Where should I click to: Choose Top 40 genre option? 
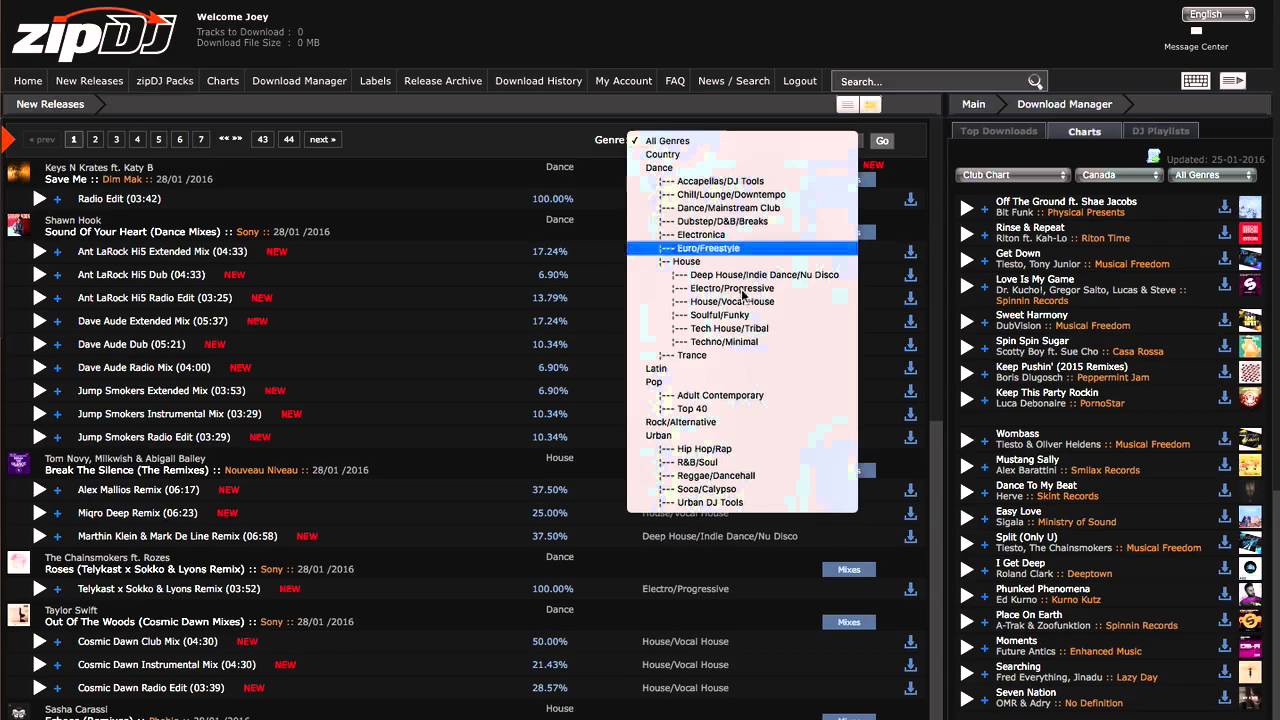(x=742, y=409)
